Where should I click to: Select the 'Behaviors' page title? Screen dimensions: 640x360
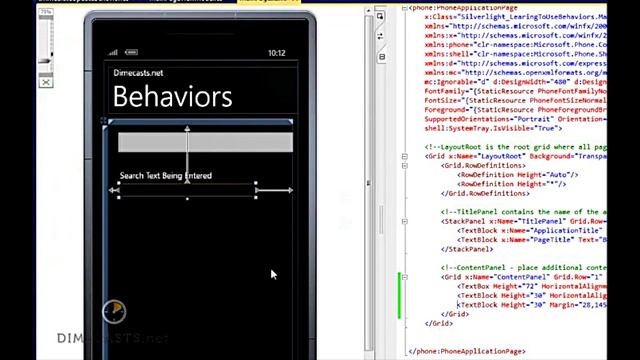point(172,97)
